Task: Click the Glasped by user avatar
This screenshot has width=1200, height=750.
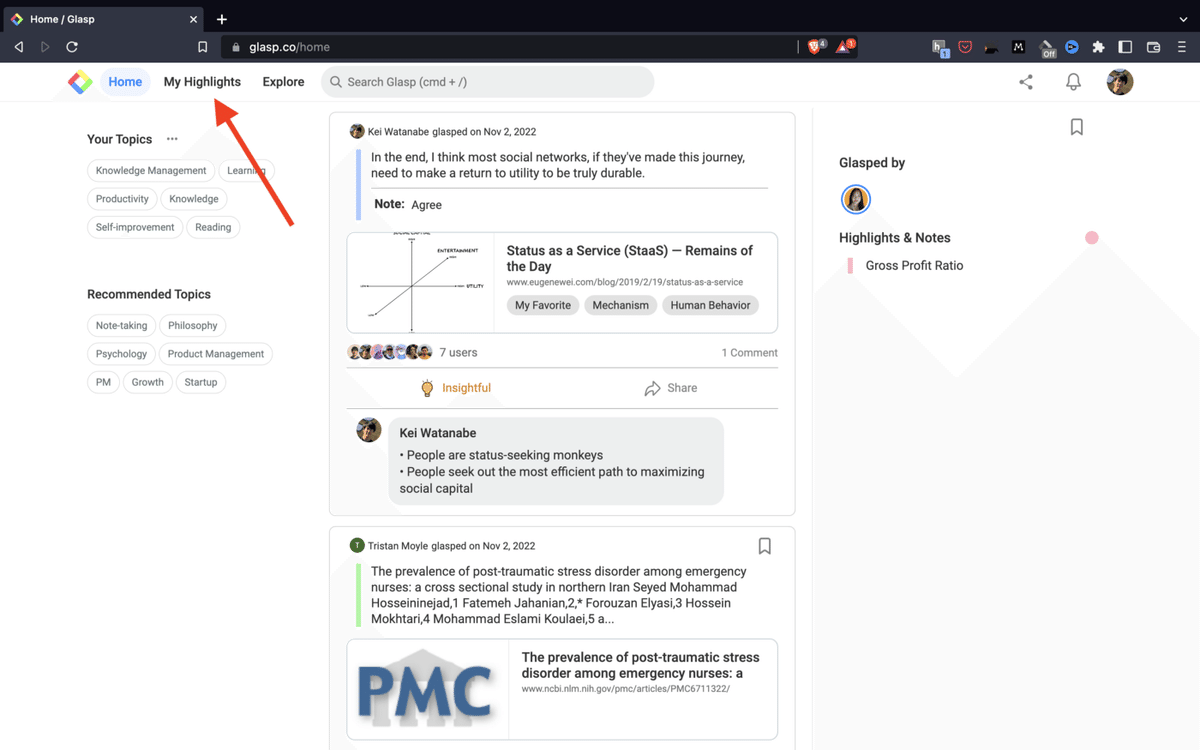Action: click(x=856, y=199)
